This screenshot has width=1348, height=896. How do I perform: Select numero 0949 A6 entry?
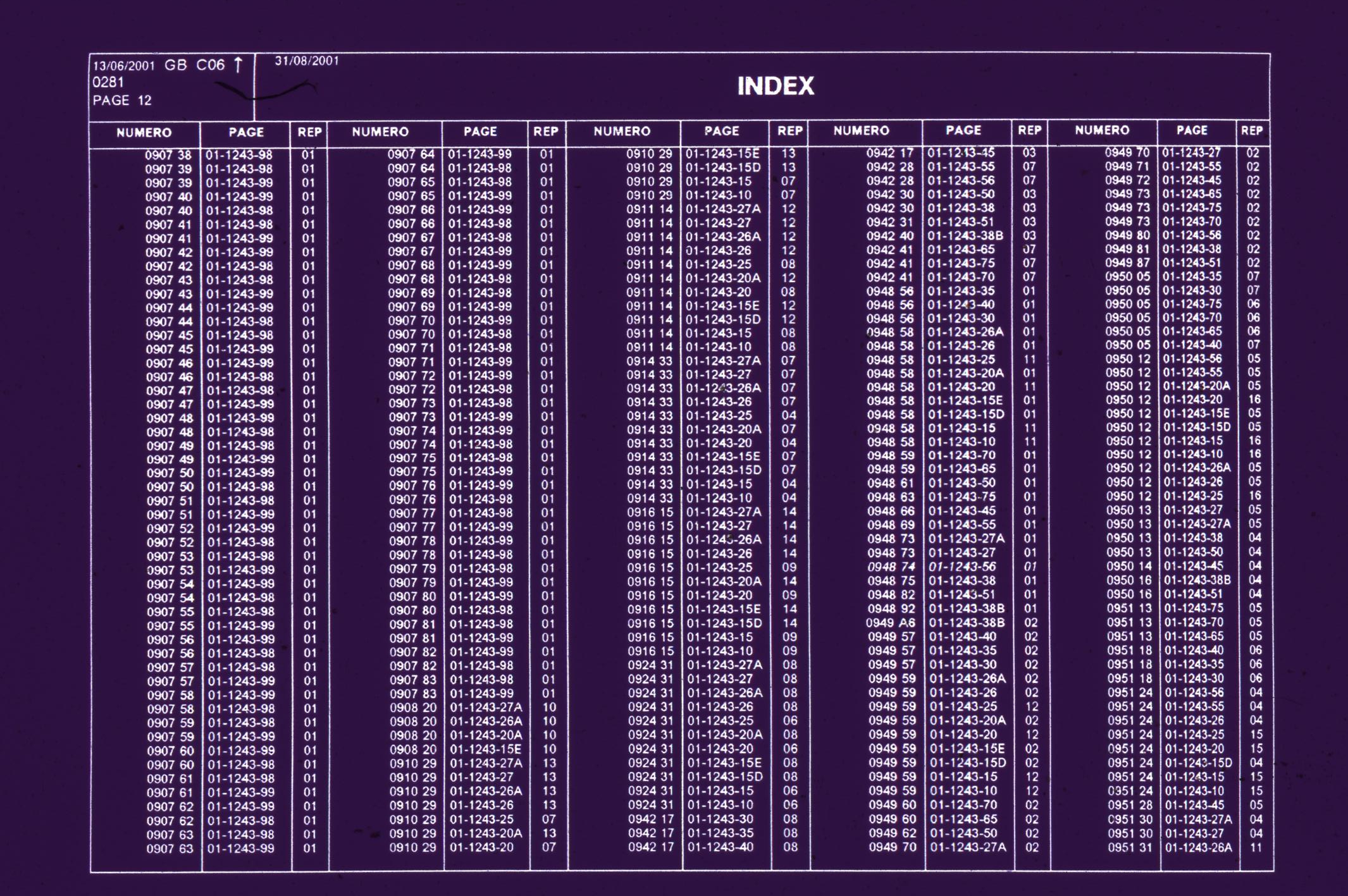click(x=891, y=622)
